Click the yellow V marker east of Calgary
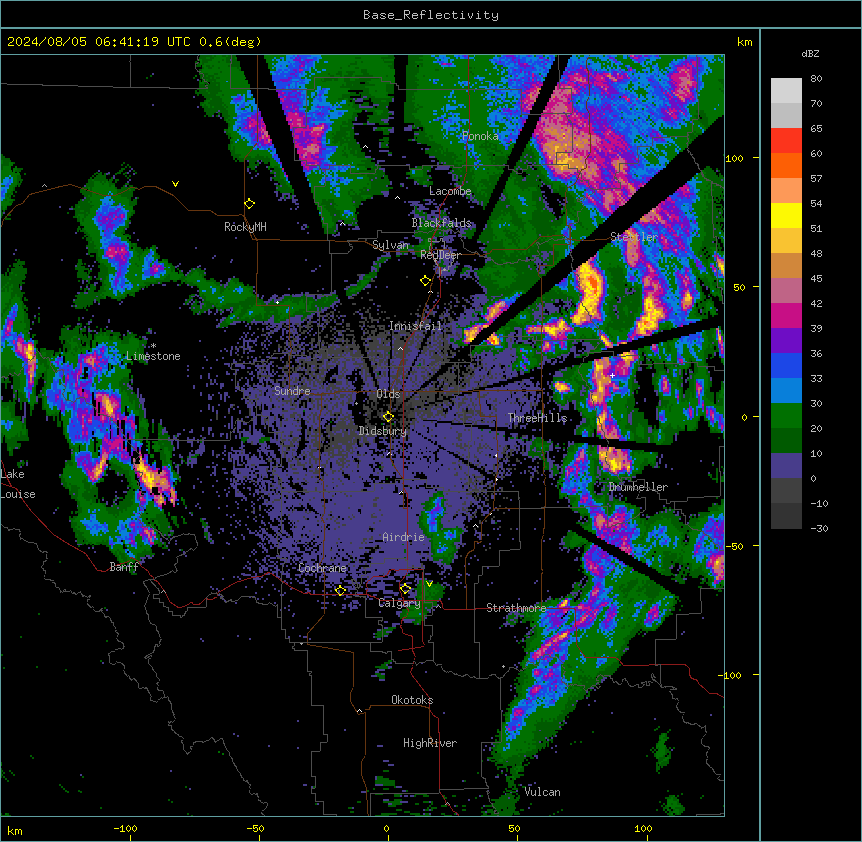 [x=429, y=584]
